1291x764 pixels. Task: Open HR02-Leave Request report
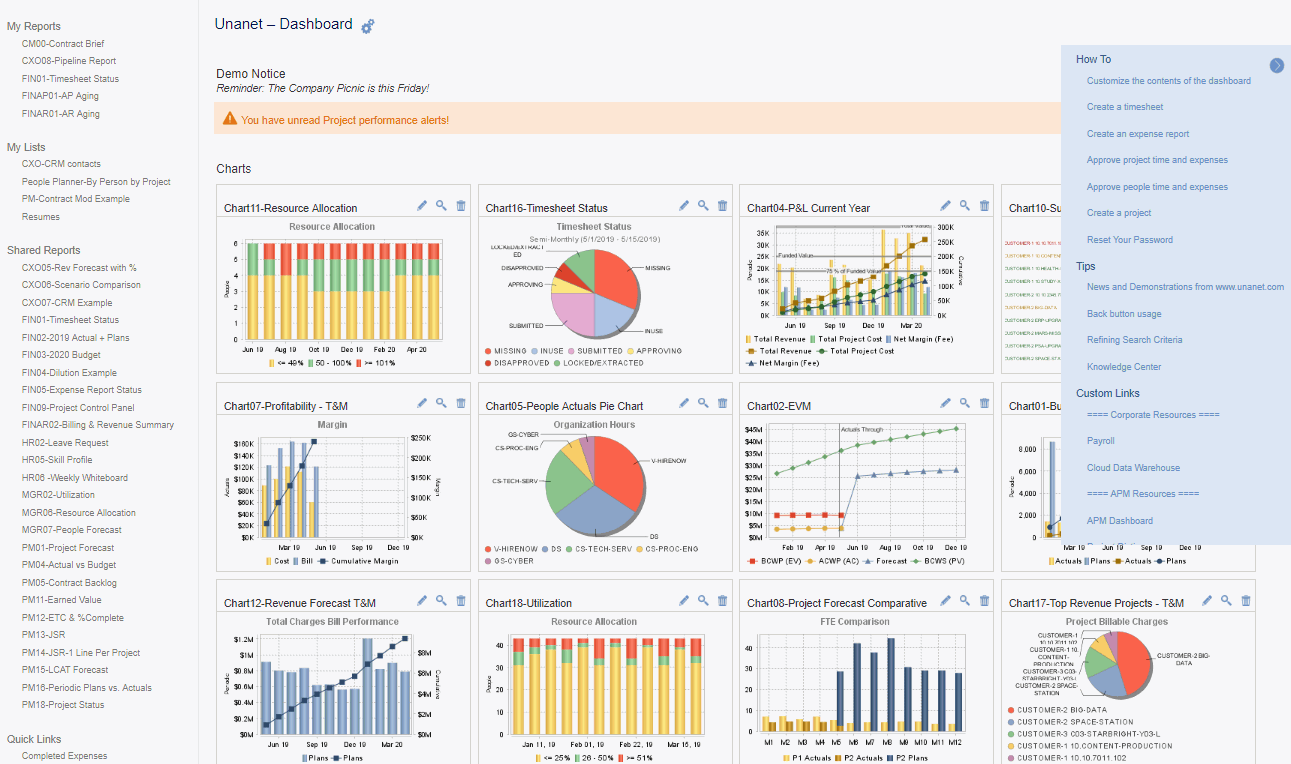click(x=65, y=443)
